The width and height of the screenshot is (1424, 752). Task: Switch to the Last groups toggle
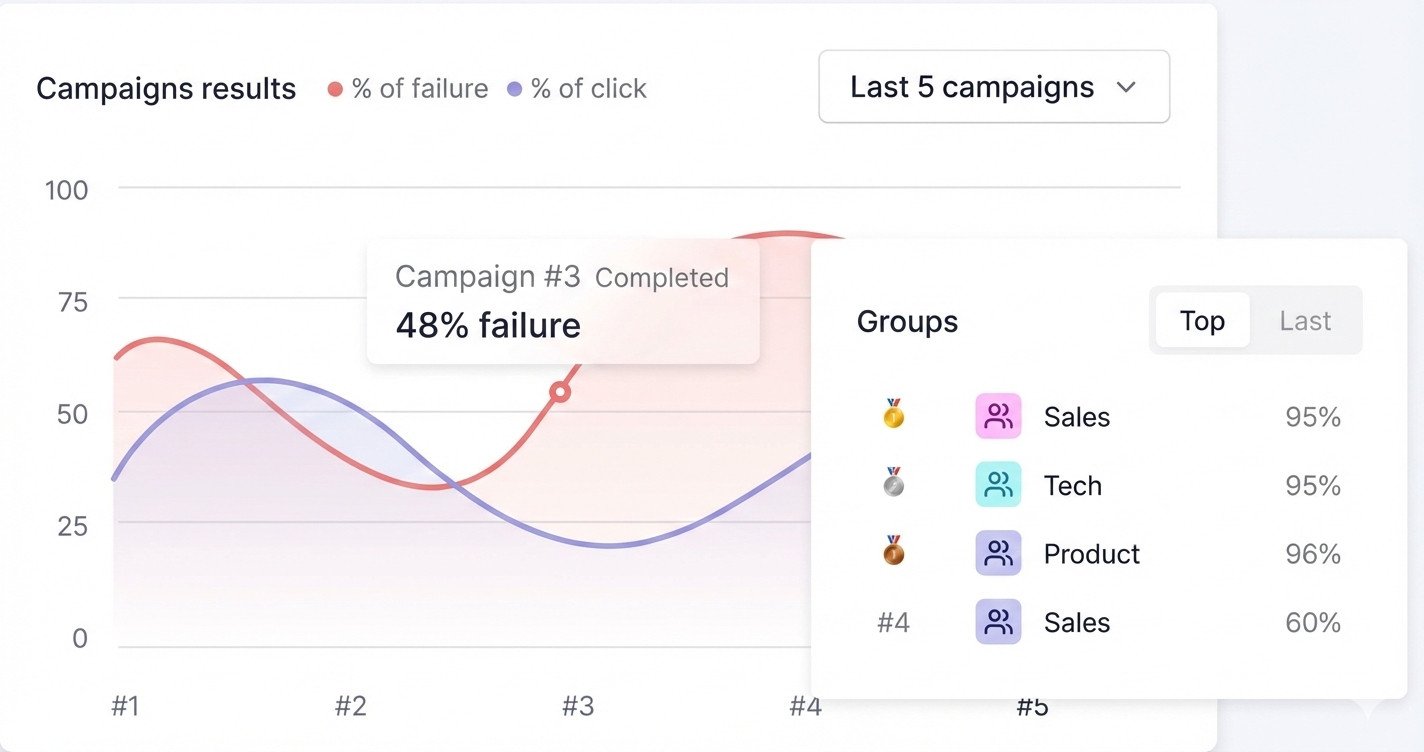[x=1305, y=320]
